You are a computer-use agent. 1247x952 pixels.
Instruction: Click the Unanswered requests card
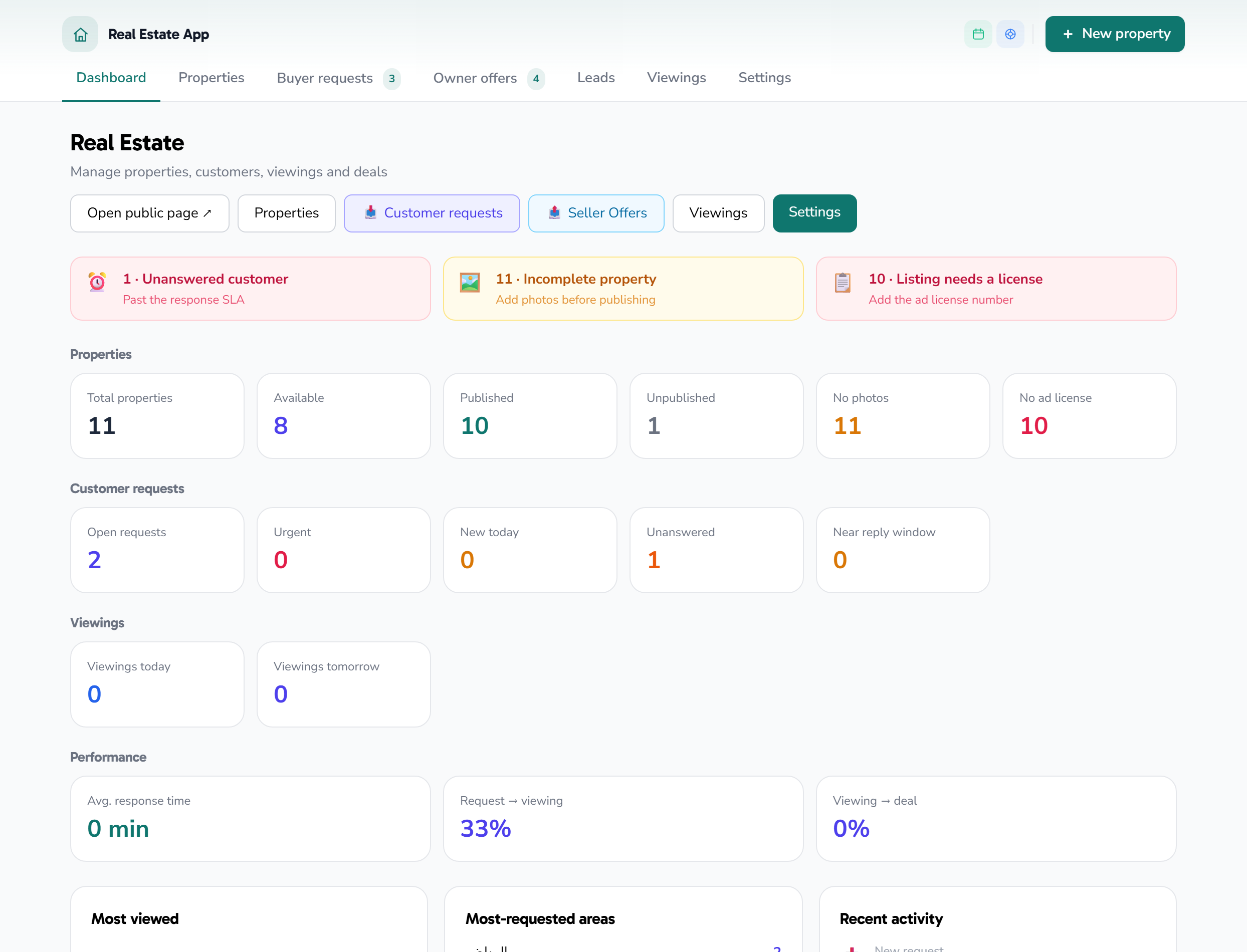tap(716, 550)
